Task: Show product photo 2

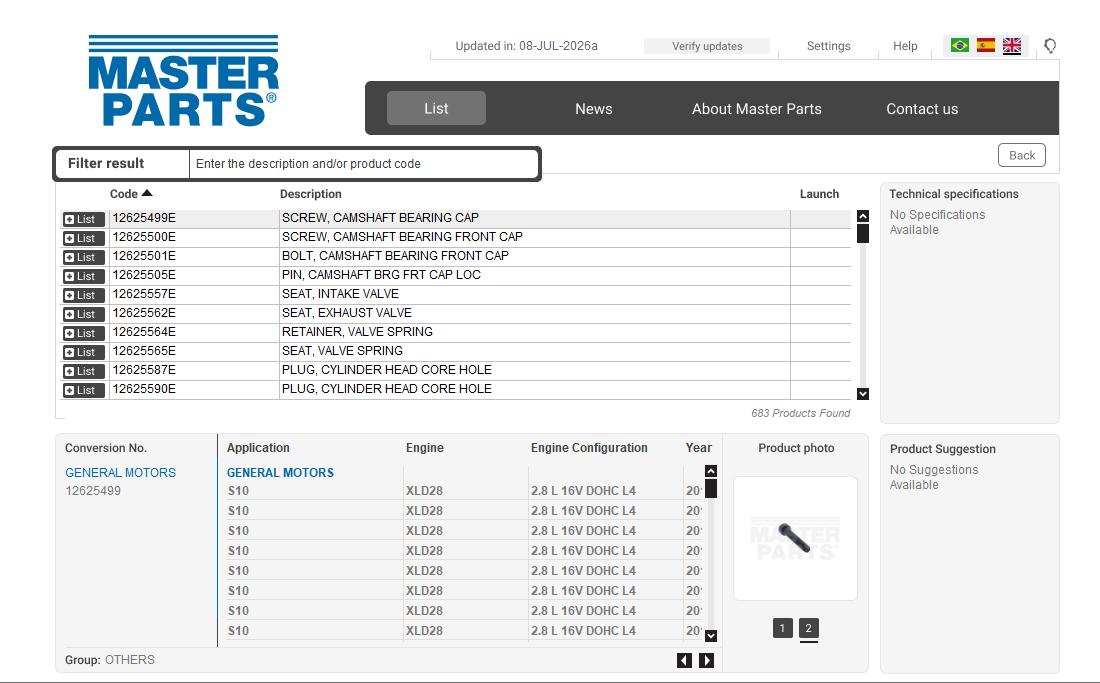Action: coord(808,628)
